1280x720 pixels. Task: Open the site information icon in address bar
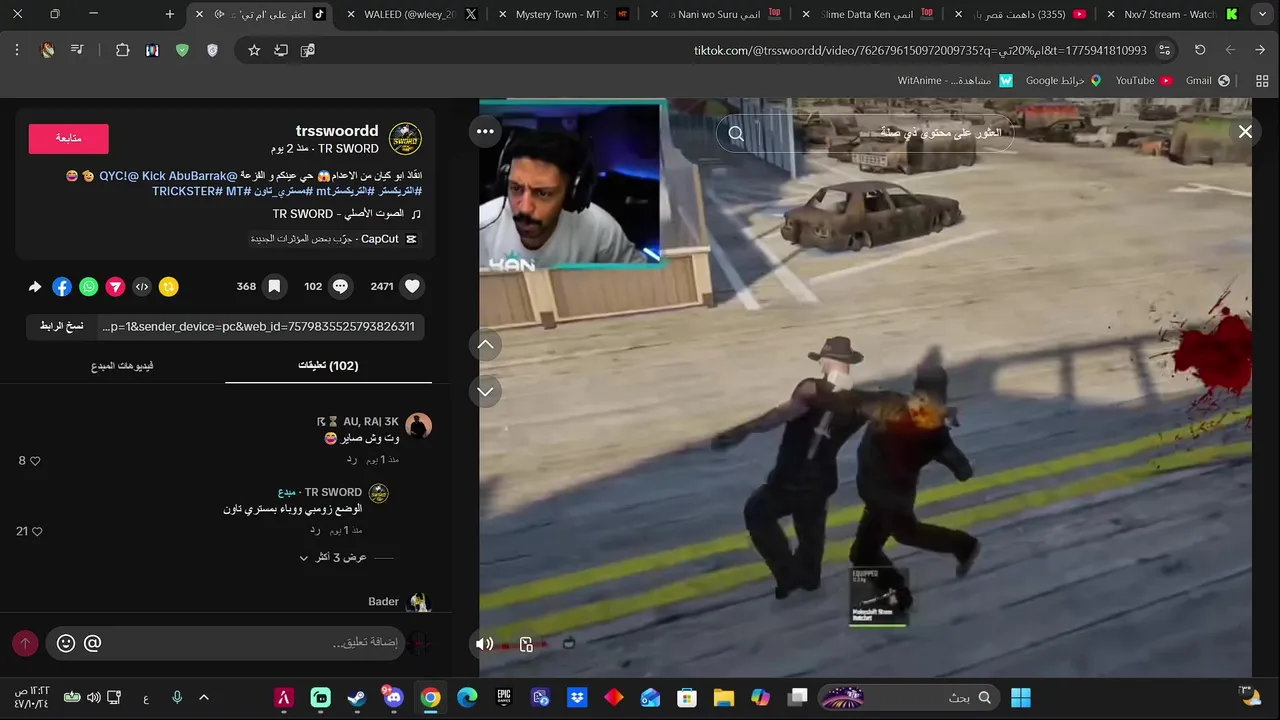1165,50
